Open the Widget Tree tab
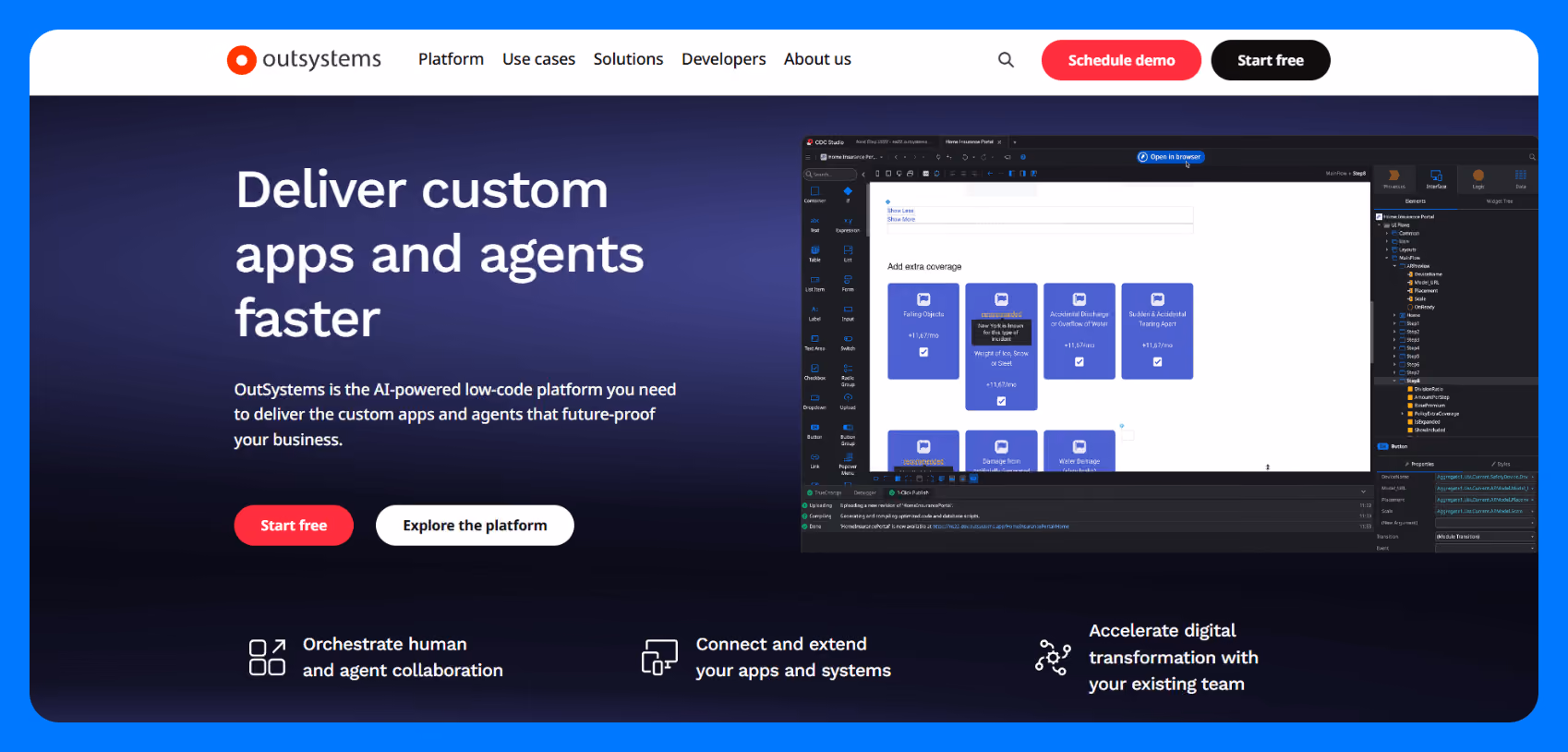Viewport: 1568px width, 752px height. coord(1500,201)
